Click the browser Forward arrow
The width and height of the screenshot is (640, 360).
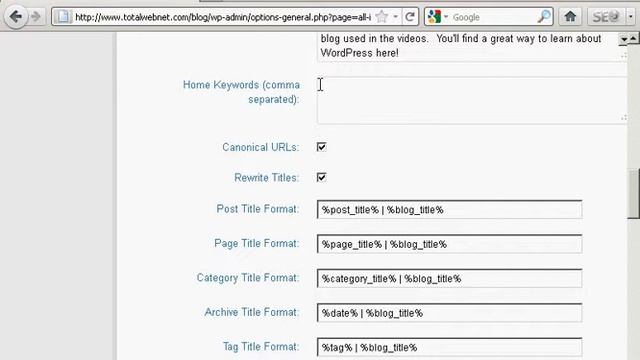pyautogui.click(x=36, y=17)
